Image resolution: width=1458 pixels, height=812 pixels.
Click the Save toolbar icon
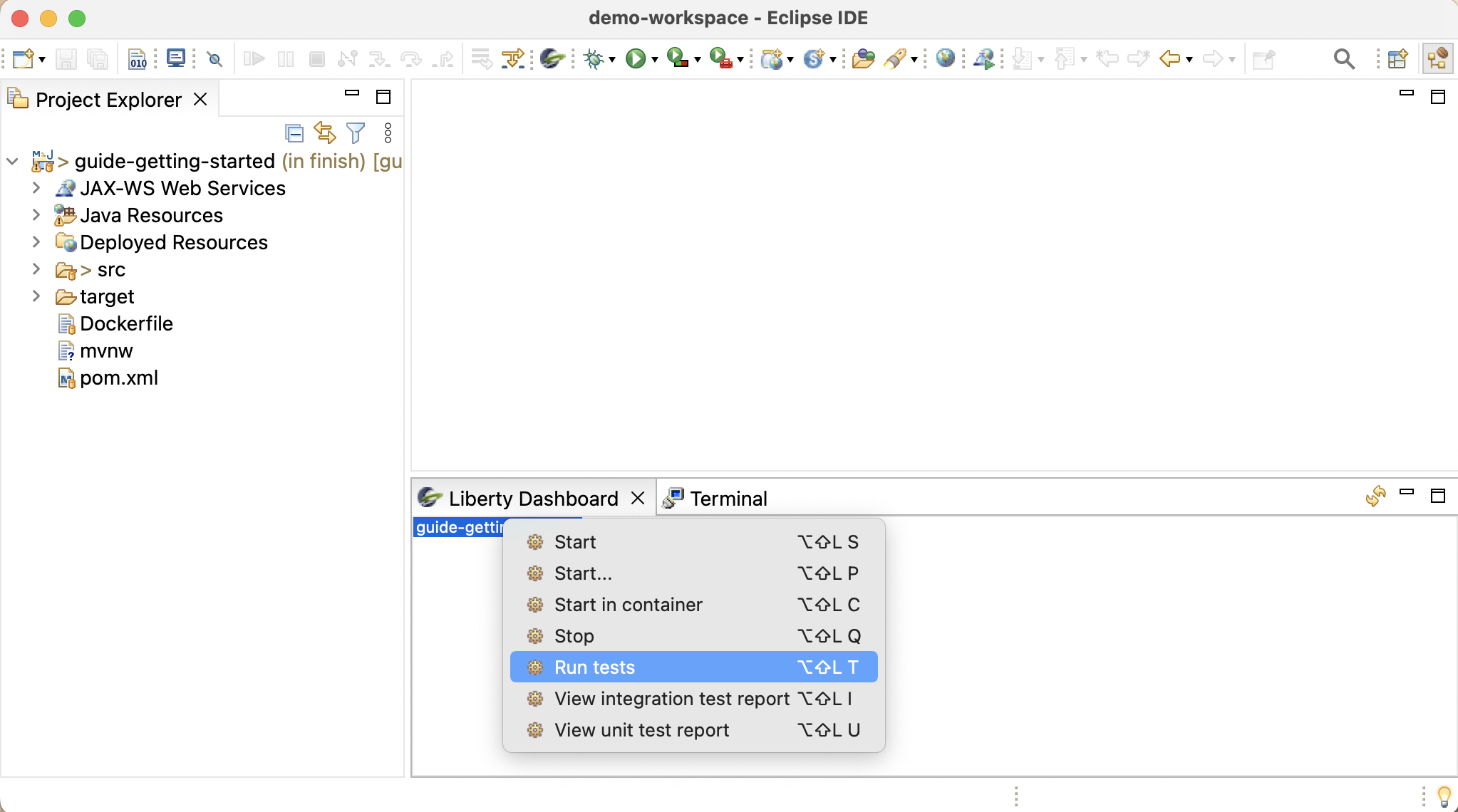click(x=66, y=58)
